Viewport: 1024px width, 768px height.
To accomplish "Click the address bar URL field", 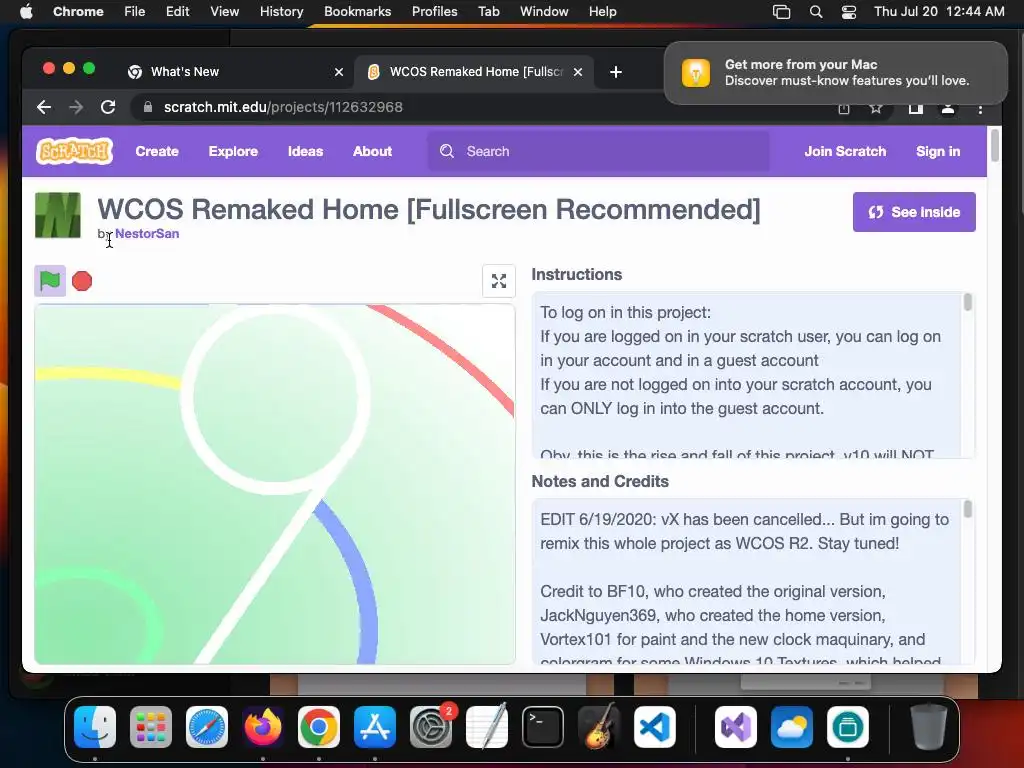I will click(x=483, y=107).
